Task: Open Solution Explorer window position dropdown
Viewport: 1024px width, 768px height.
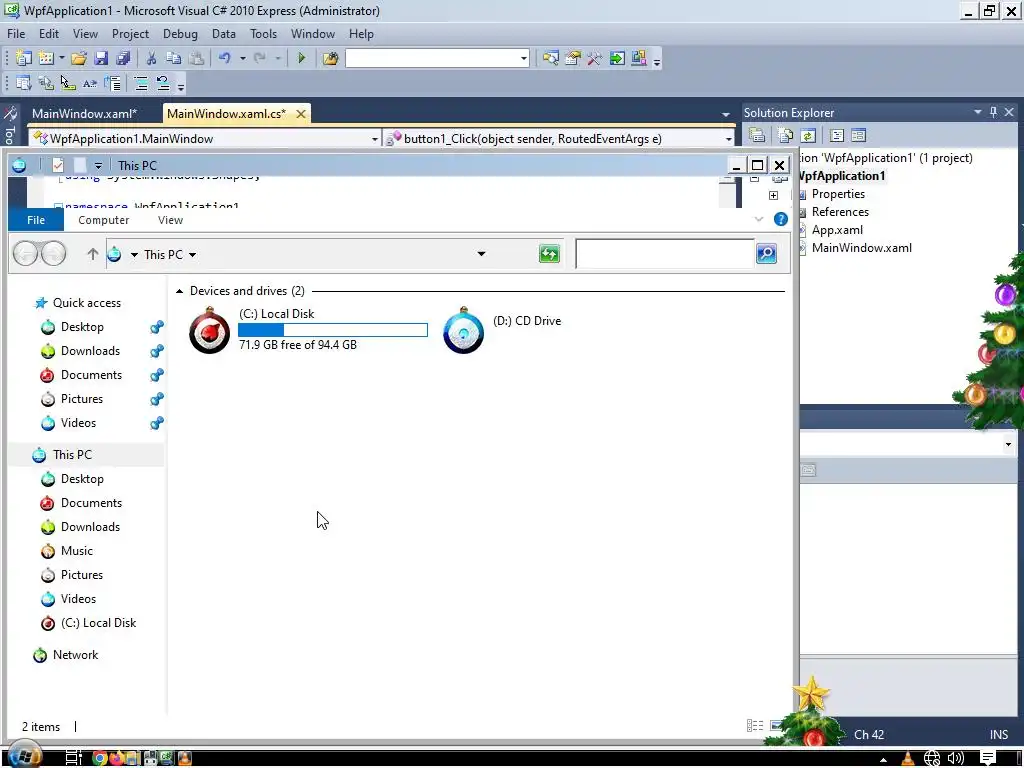Action: point(978,112)
